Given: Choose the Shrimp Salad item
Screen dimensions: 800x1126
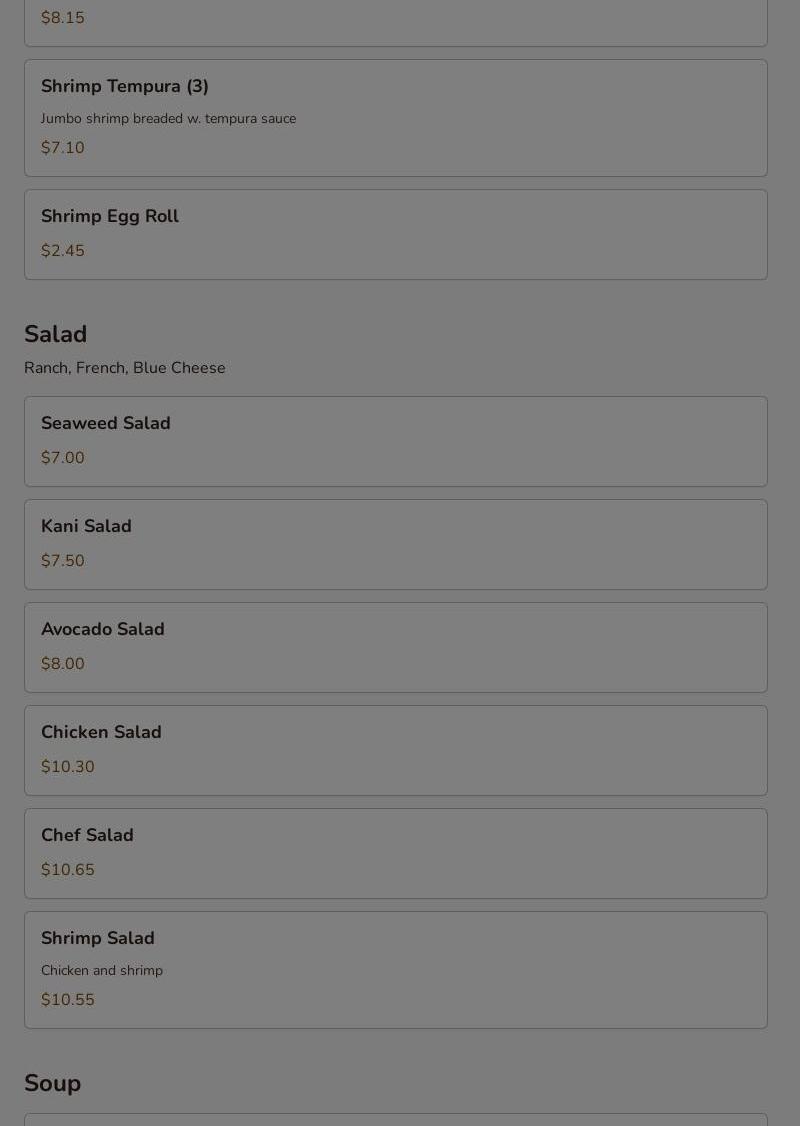Looking at the screenshot, I should pos(98,939).
